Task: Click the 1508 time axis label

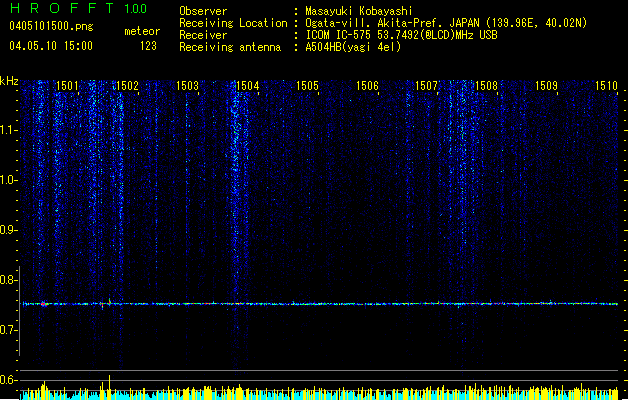Action: (486, 86)
